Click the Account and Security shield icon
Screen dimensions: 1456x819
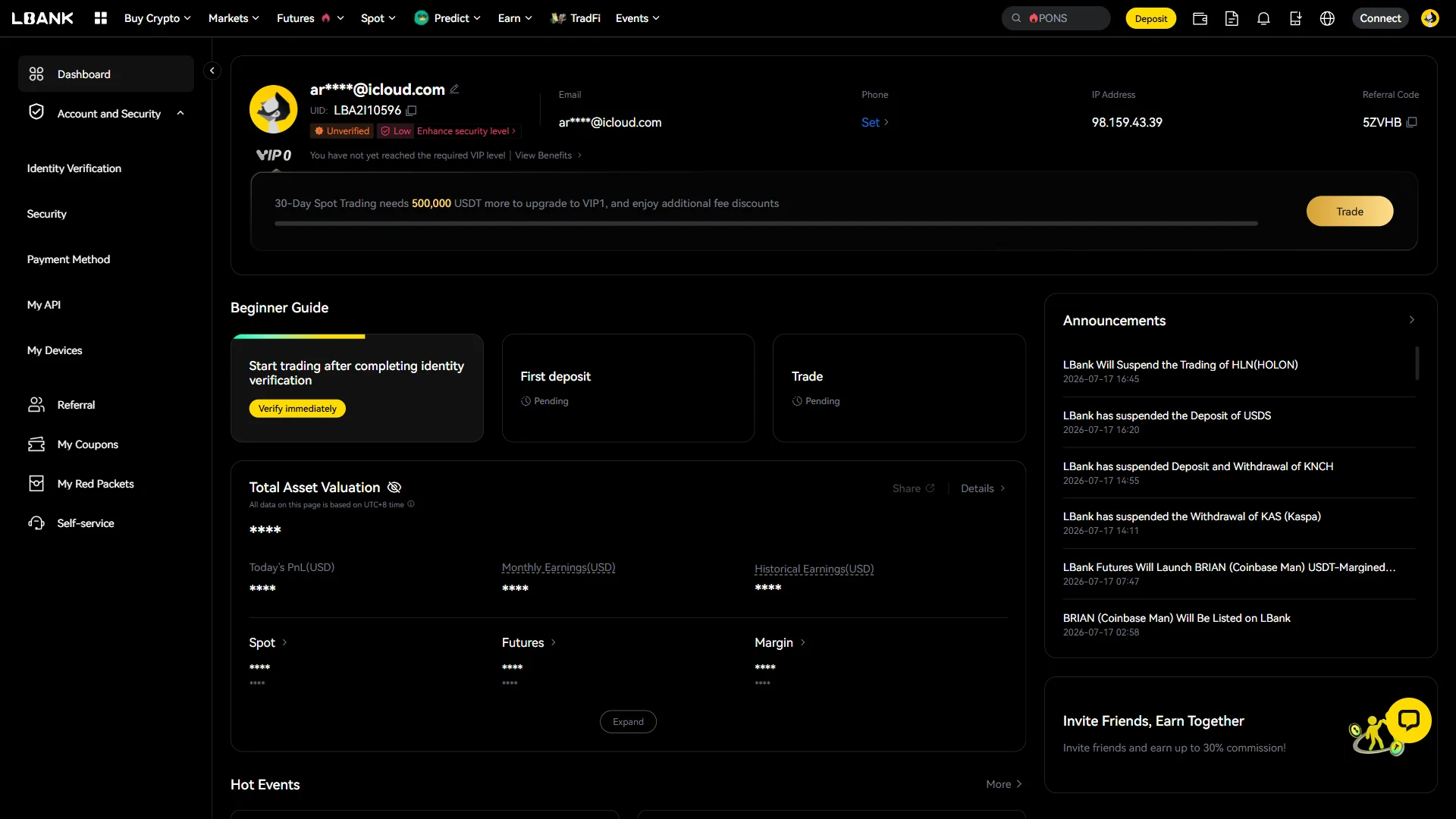tap(36, 112)
